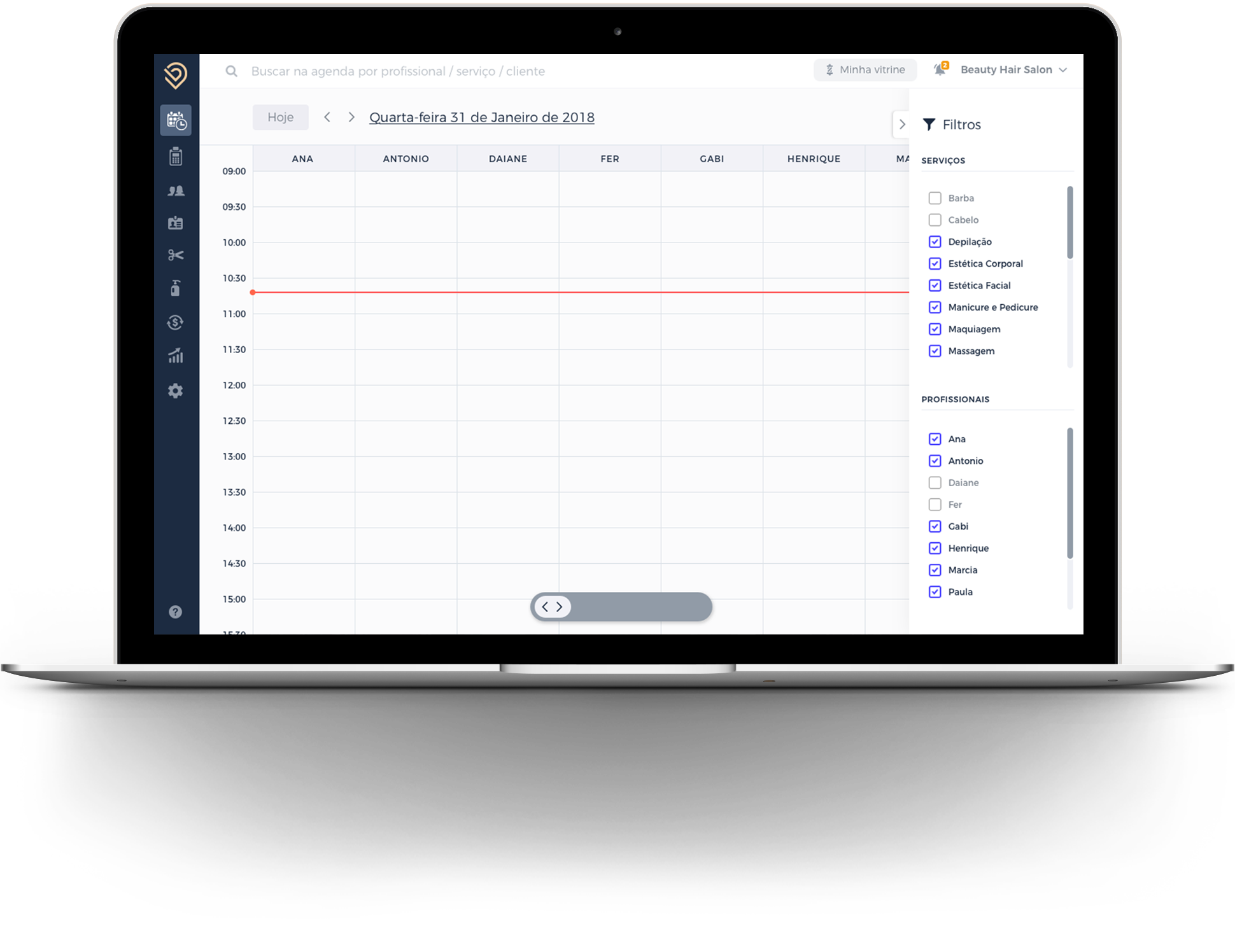Uncheck Daiane from professionals filter
This screenshot has height=952, width=1235.
[x=934, y=482]
